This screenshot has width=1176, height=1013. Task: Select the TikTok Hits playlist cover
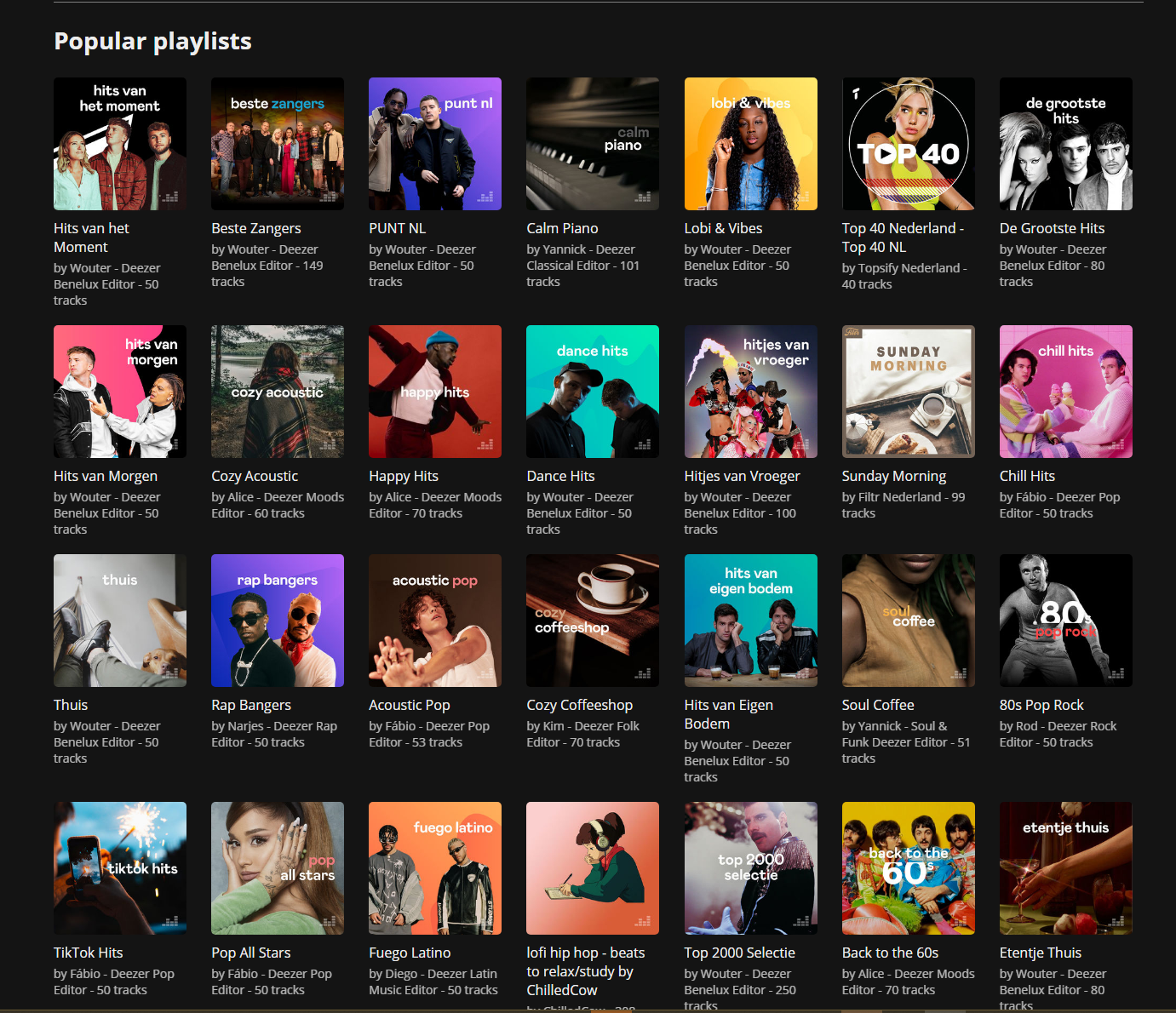point(120,868)
